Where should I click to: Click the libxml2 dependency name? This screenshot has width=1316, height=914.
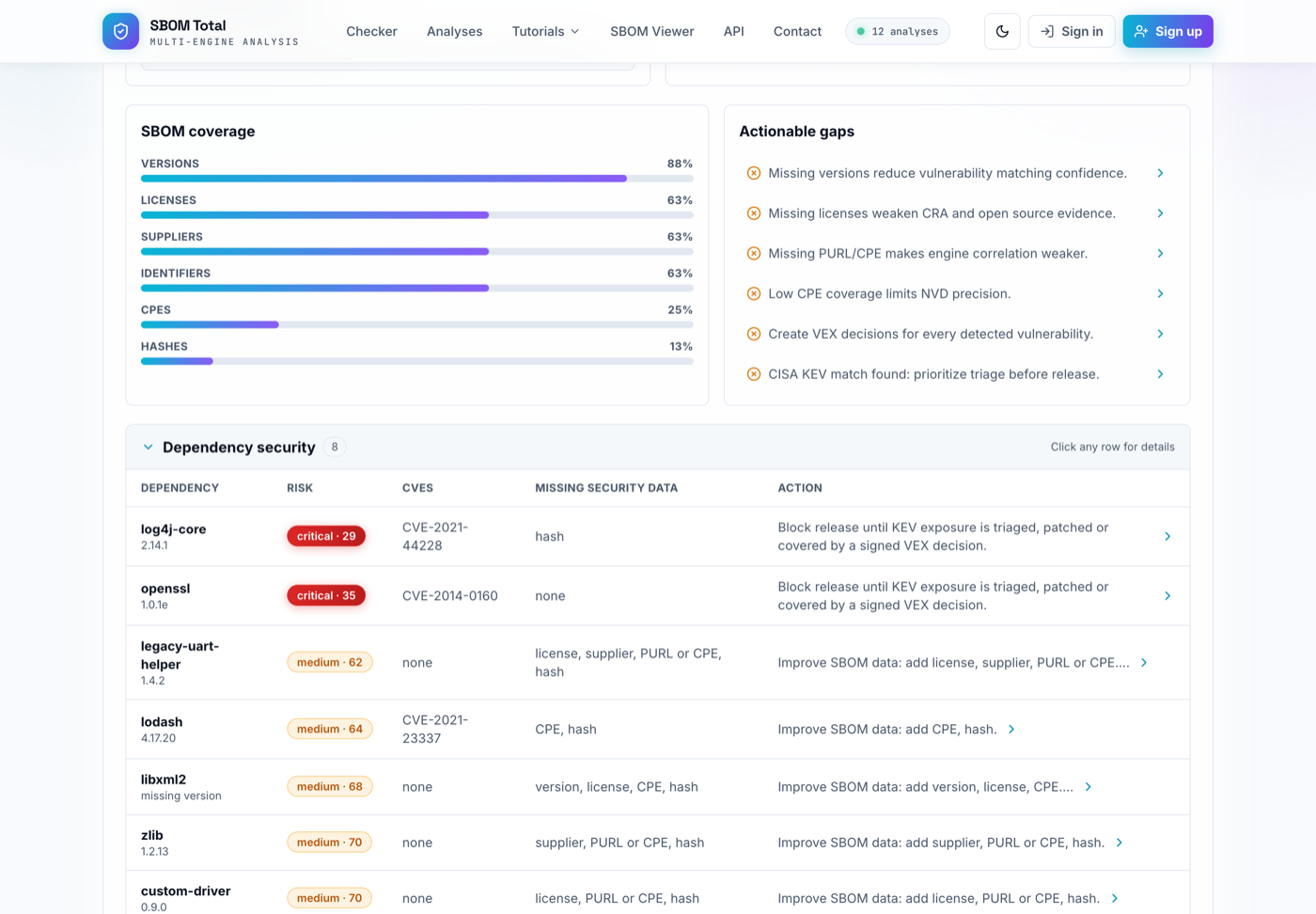pos(164,780)
